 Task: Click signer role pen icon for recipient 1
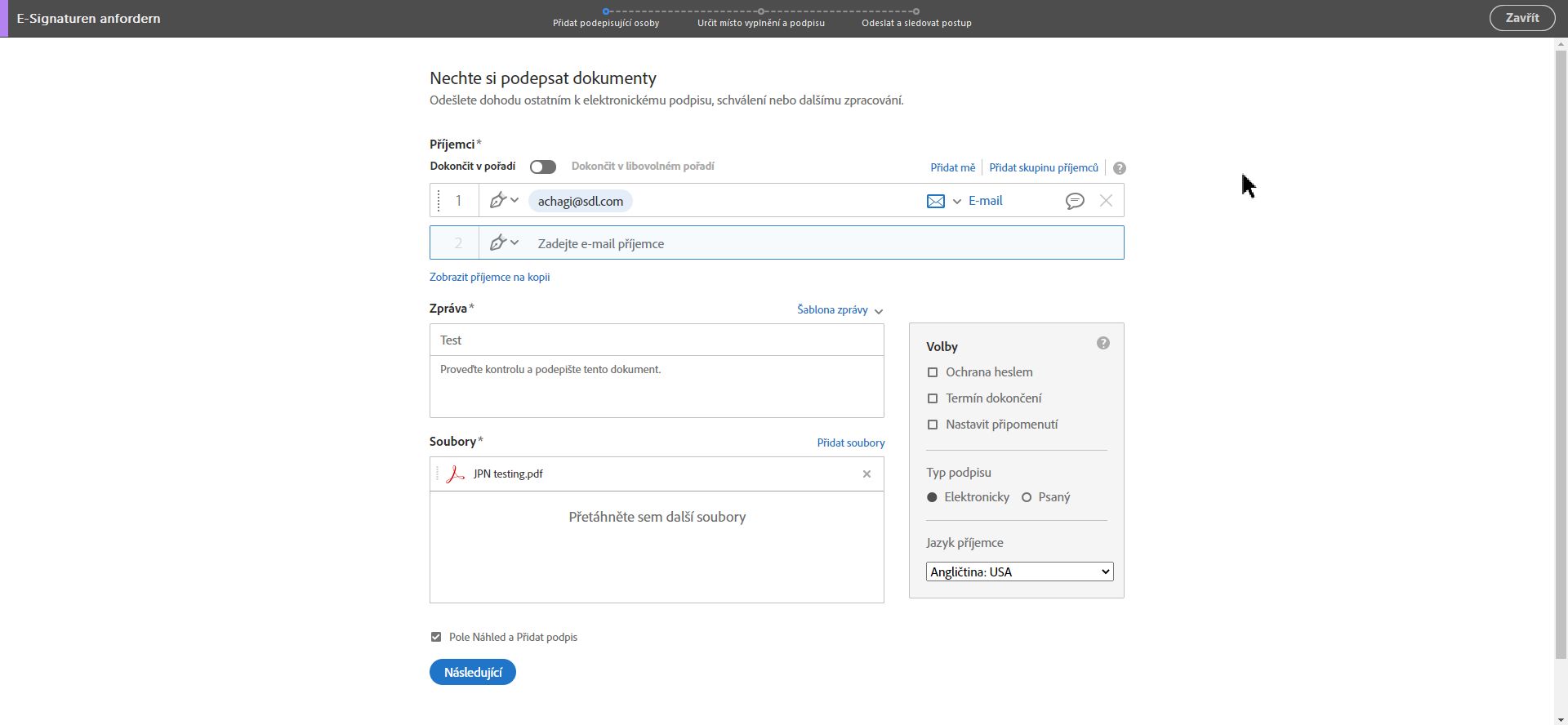point(497,201)
